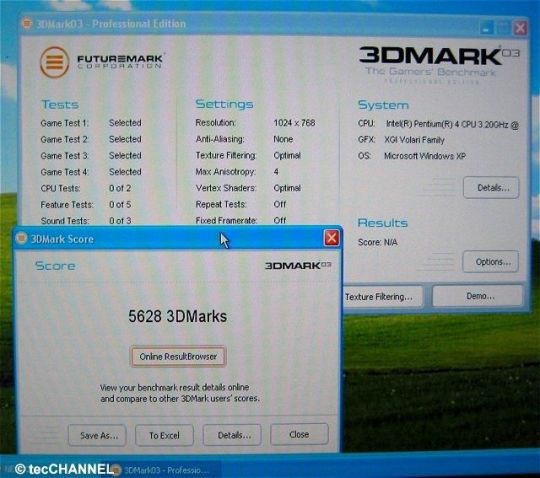
Task: Open Details... in the 3DMark Score dialog
Action: coord(232,435)
